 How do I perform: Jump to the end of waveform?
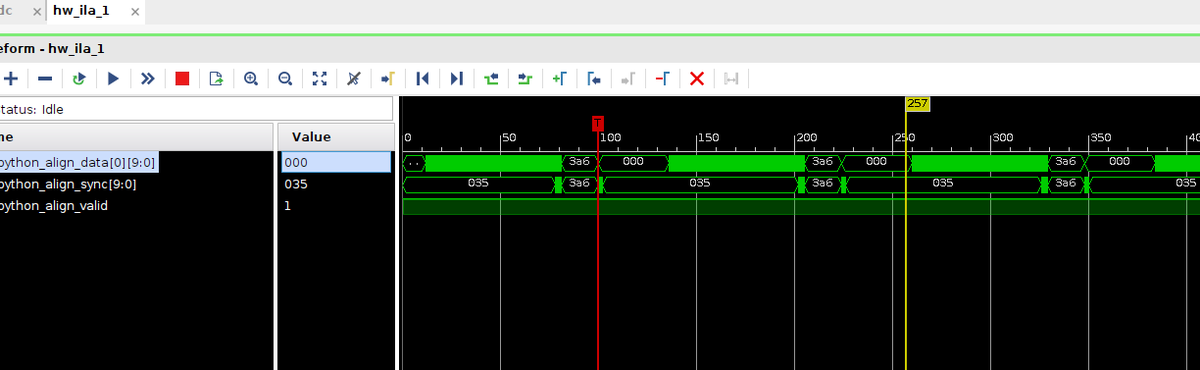coord(456,78)
